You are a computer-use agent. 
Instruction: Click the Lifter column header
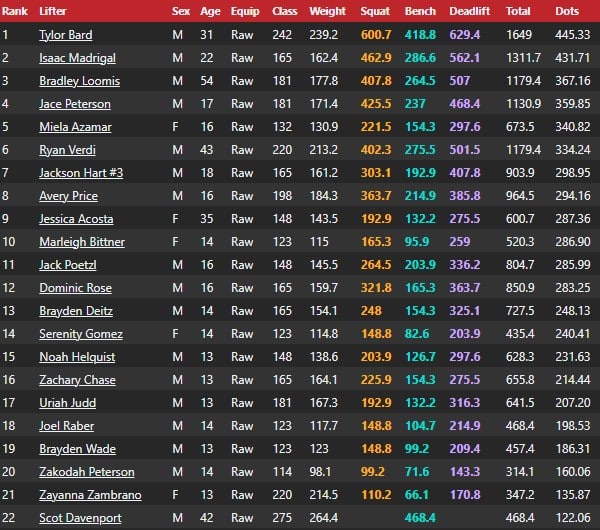(52, 11)
